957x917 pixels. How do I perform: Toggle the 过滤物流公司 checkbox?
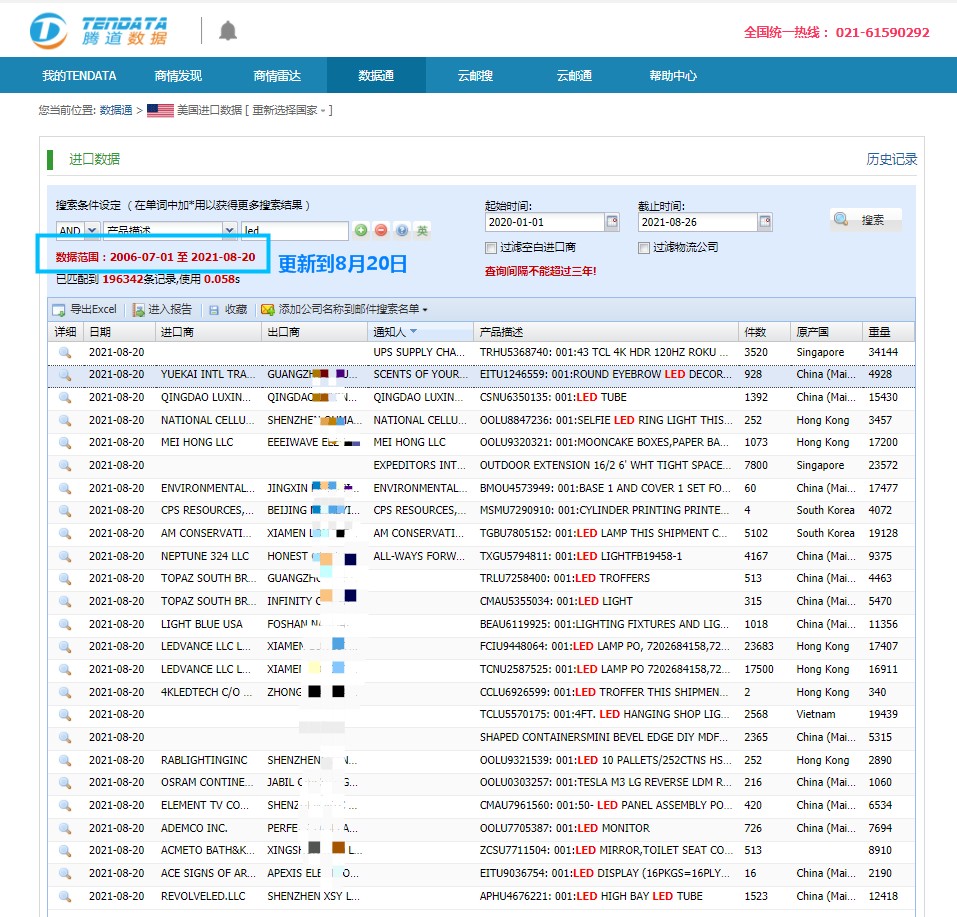pyautogui.click(x=643, y=247)
